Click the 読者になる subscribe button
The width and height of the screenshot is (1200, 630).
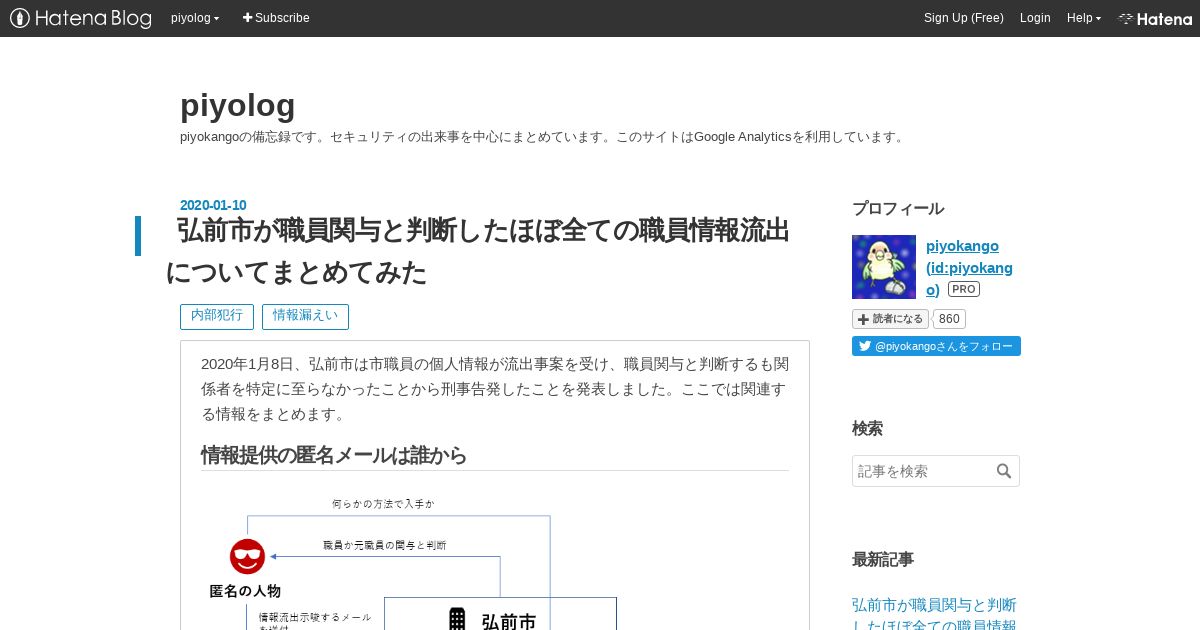click(890, 319)
